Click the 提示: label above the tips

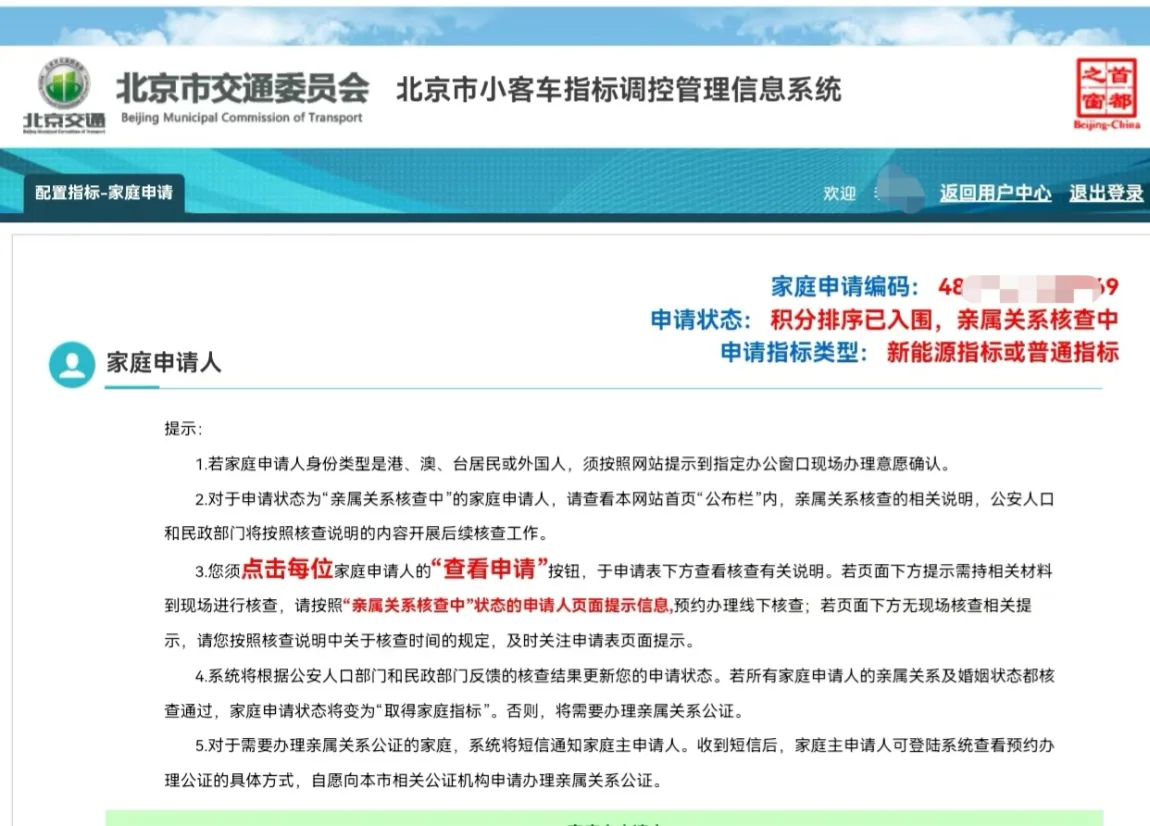(x=183, y=429)
